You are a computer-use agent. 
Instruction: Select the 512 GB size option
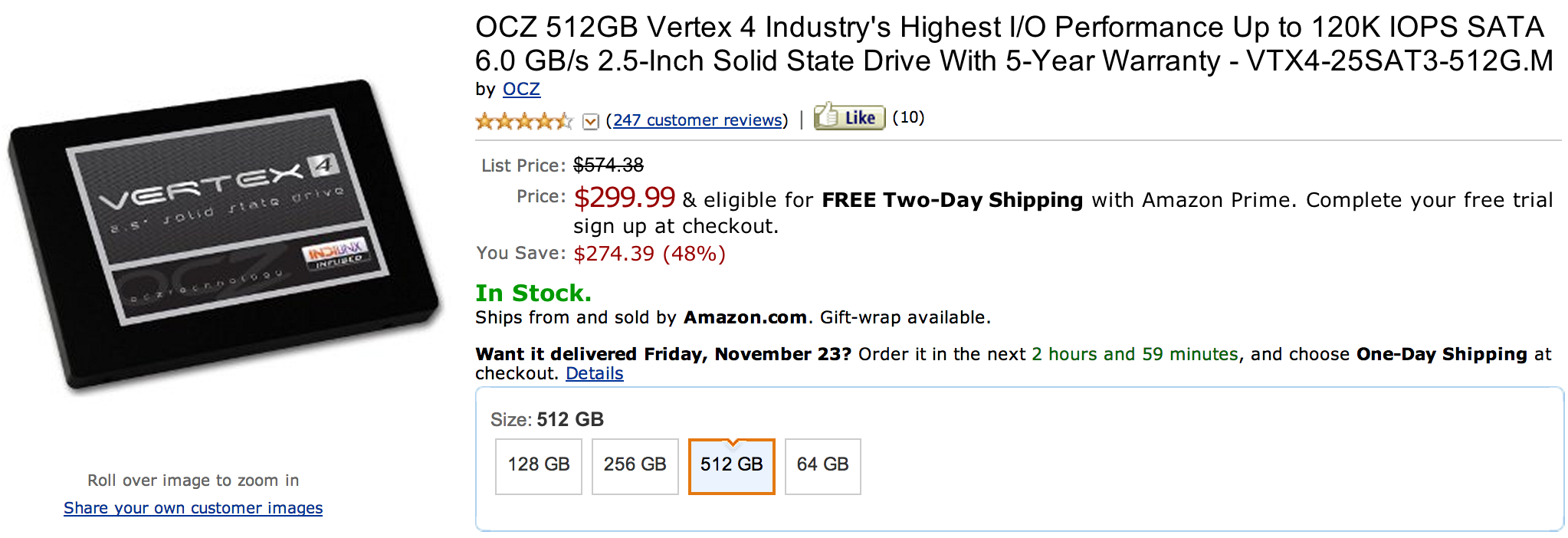point(731,465)
